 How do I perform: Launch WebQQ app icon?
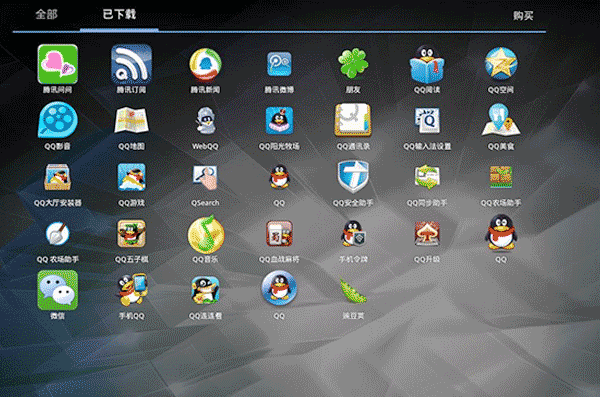point(206,120)
